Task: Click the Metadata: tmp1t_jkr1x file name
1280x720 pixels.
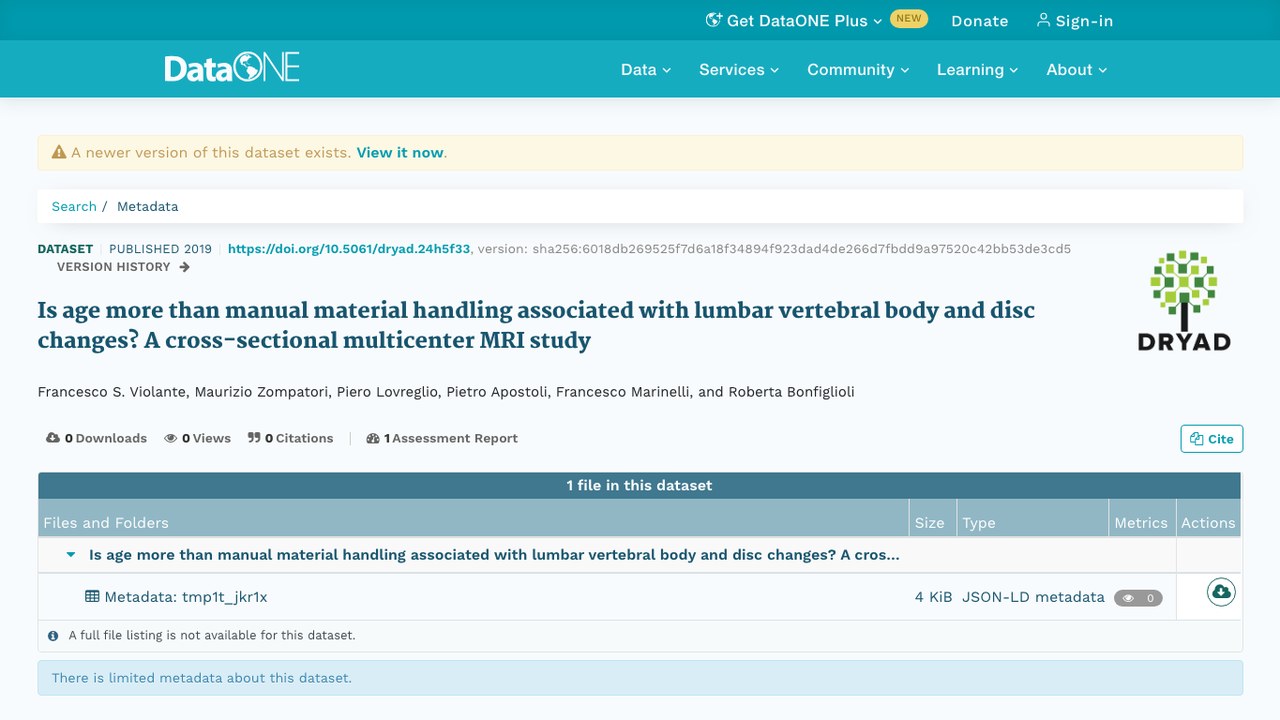Action: click(x=186, y=597)
